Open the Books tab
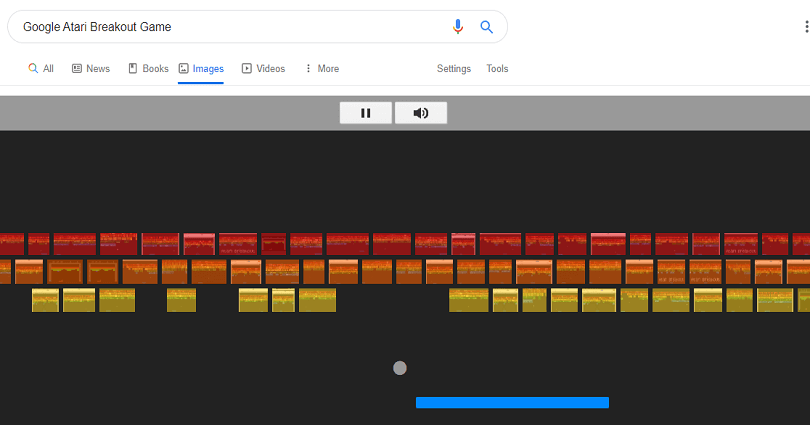 pyautogui.click(x=148, y=69)
